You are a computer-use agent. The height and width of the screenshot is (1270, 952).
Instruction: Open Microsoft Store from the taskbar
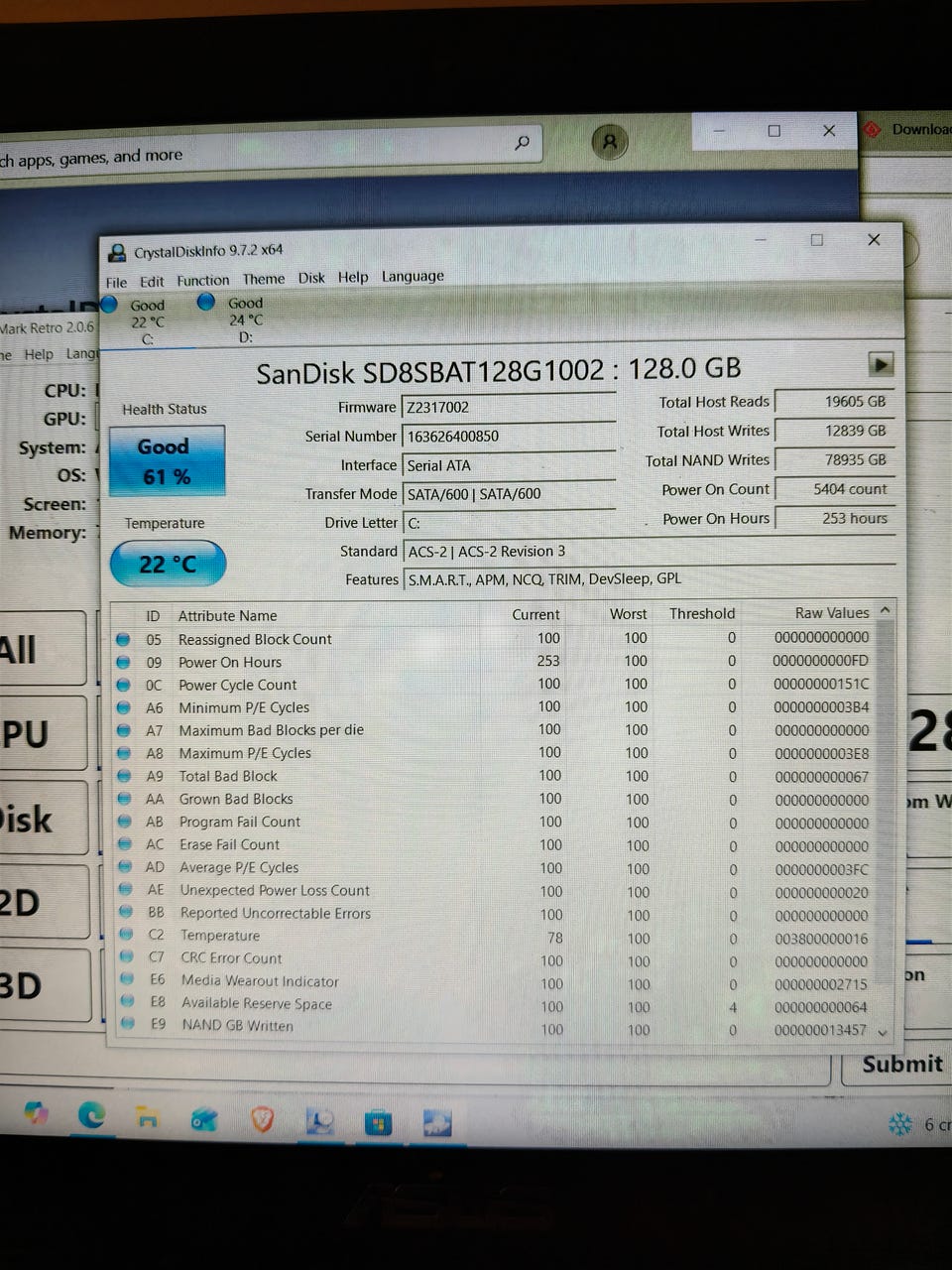click(x=378, y=1123)
